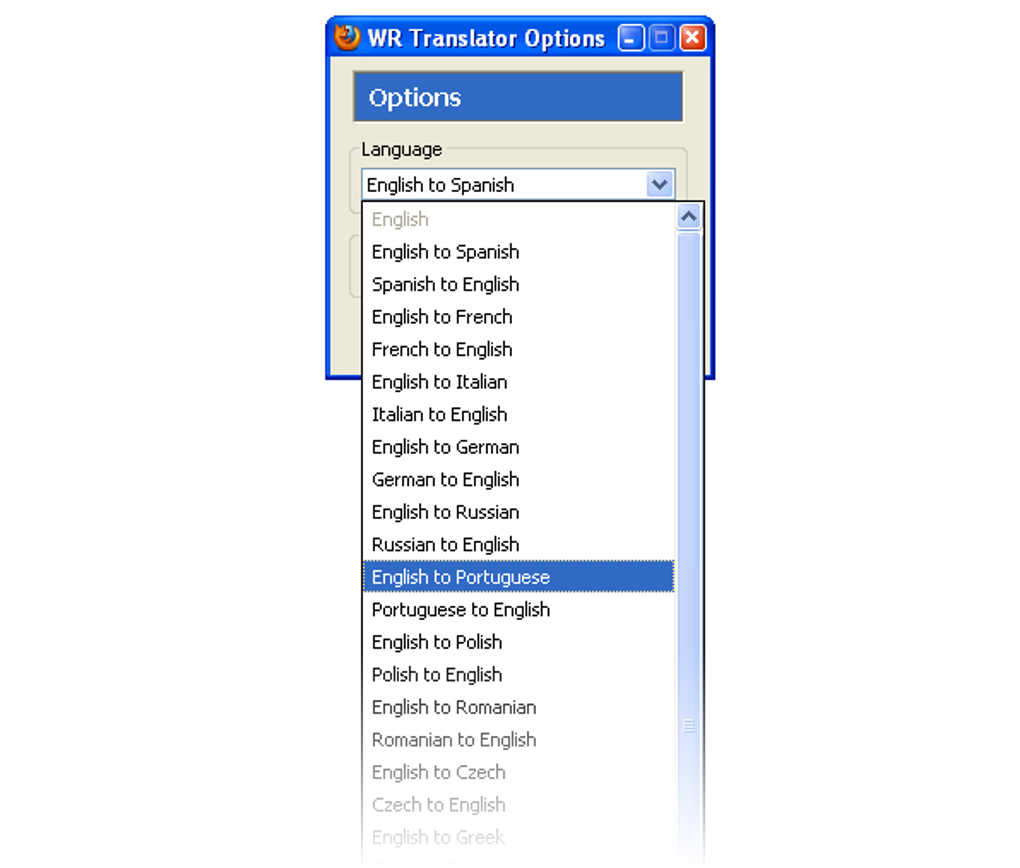The width and height of the screenshot is (1020, 868).
Task: Select English to Spanish option
Action: [445, 252]
